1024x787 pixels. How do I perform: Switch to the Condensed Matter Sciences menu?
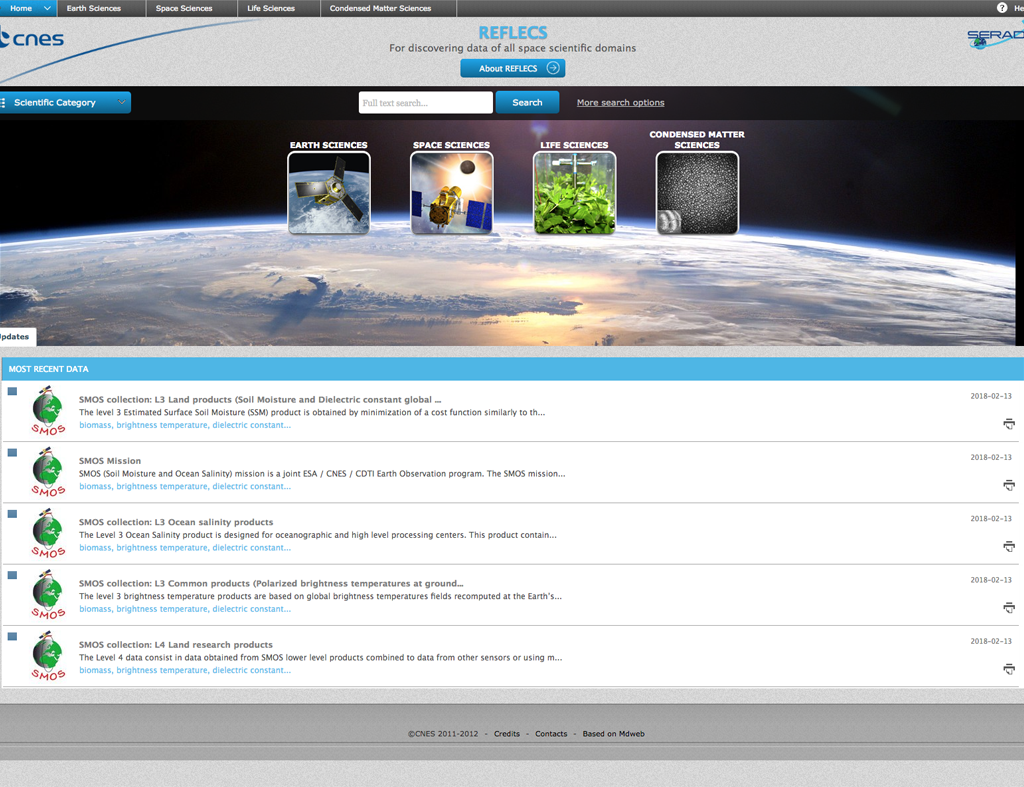coord(380,8)
